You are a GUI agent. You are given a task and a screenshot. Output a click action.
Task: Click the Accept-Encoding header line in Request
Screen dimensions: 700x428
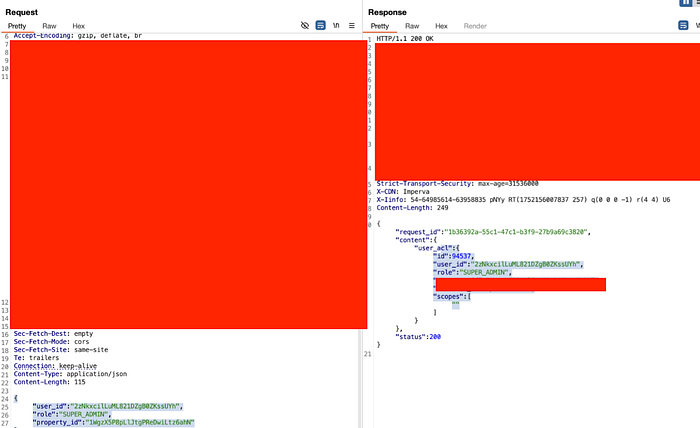click(x=78, y=36)
